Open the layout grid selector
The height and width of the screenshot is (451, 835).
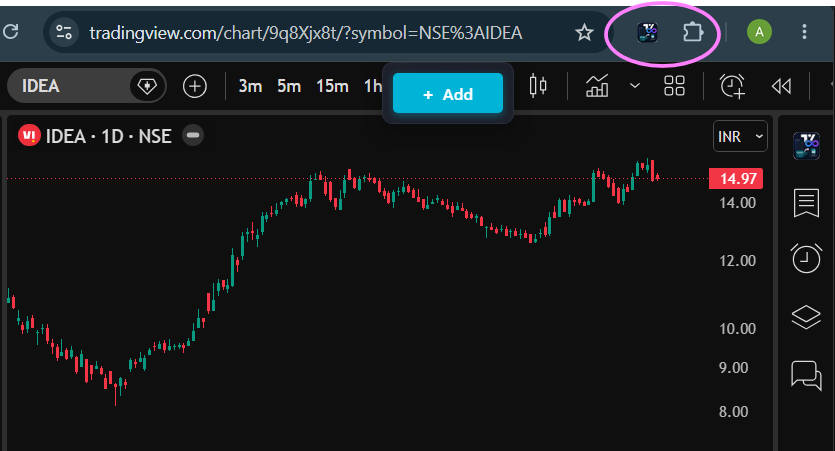tap(674, 86)
